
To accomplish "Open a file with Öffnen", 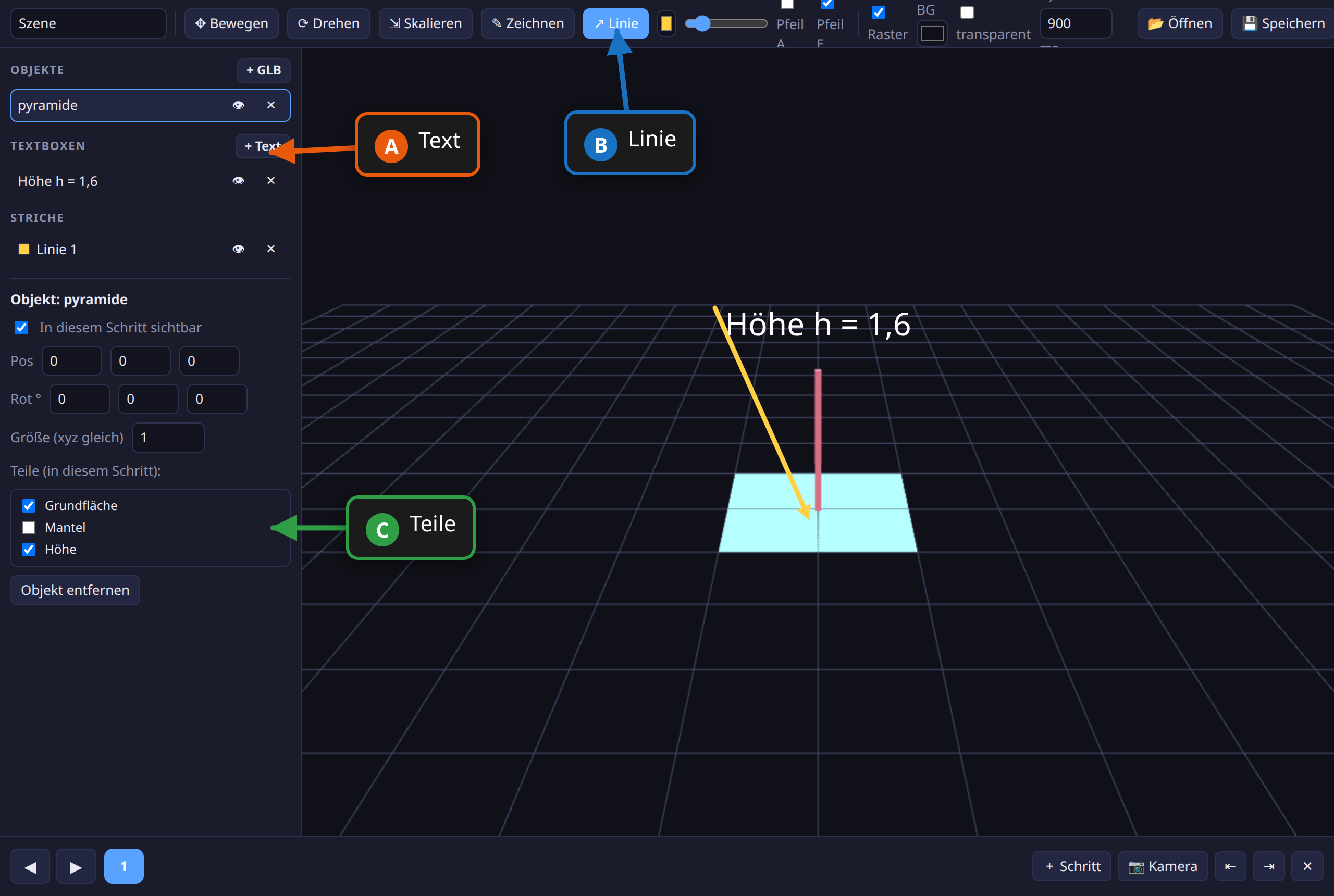I will [x=1180, y=23].
